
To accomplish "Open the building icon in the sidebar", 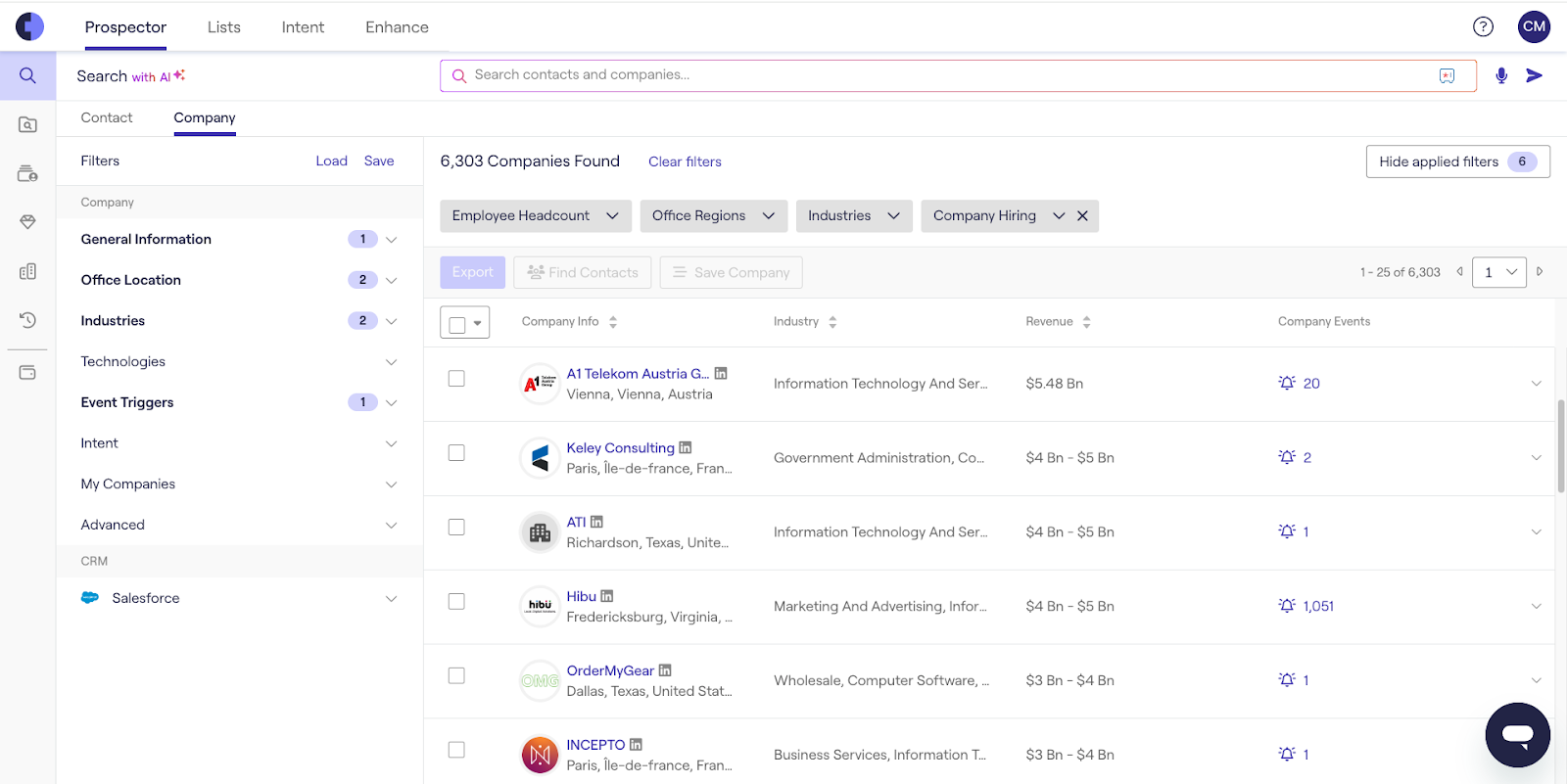I will pos(27,271).
